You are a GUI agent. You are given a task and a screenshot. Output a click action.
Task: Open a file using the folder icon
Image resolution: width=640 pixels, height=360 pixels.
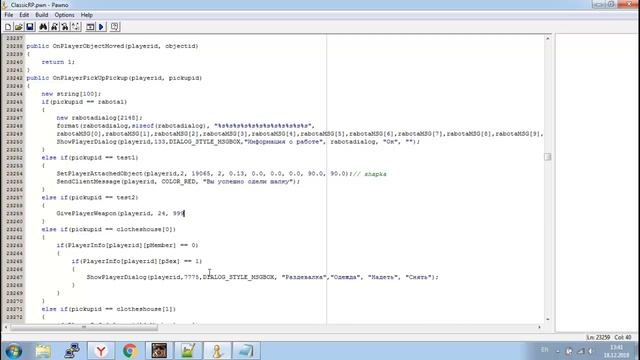click(x=19, y=27)
